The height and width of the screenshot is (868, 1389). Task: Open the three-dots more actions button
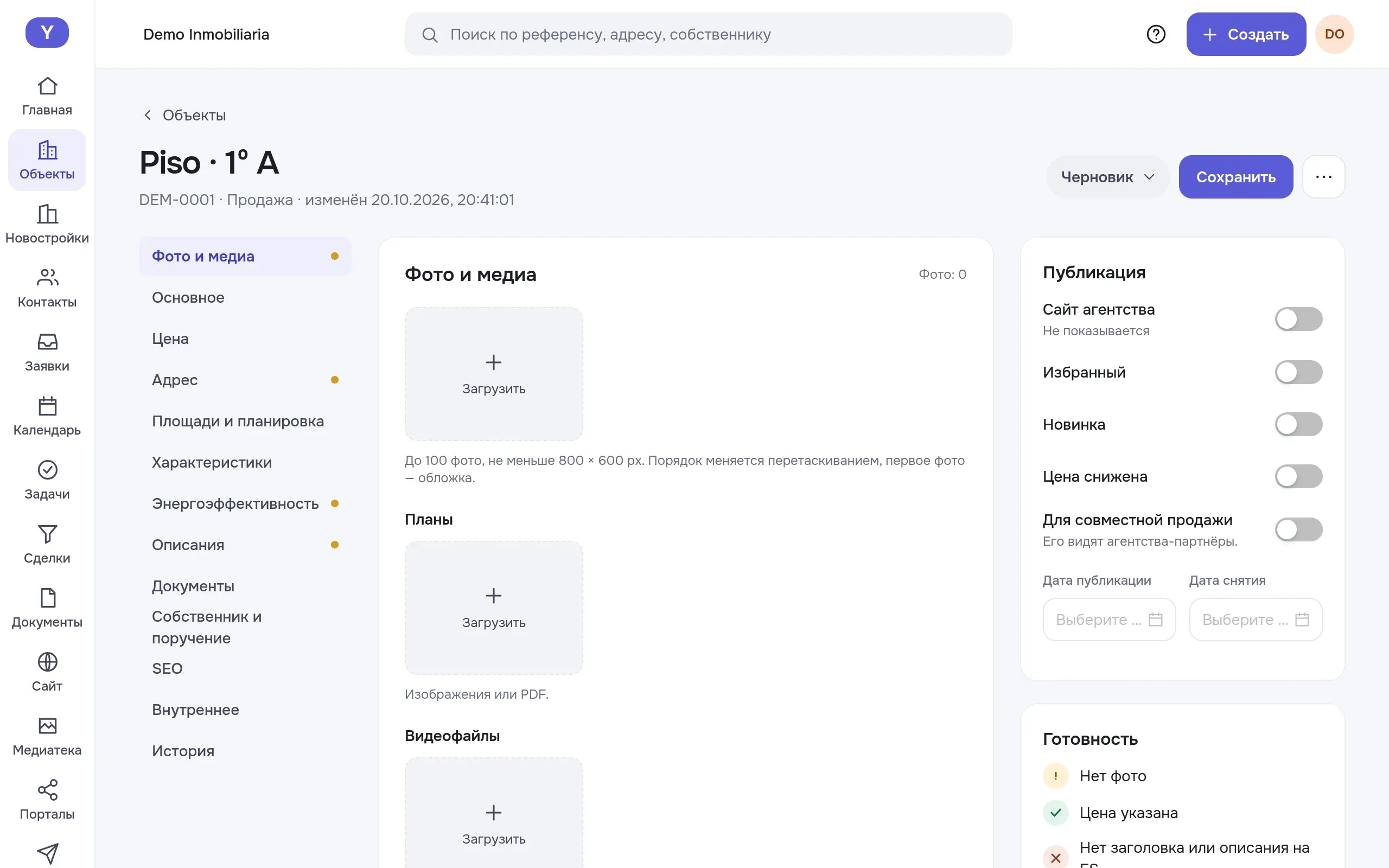[1323, 177]
